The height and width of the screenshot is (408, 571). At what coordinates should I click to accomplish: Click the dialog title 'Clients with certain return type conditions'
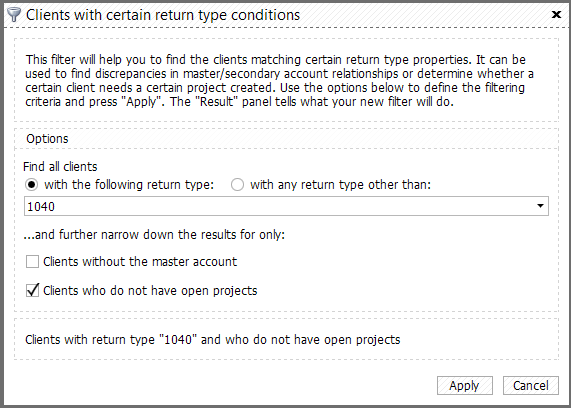(163, 15)
